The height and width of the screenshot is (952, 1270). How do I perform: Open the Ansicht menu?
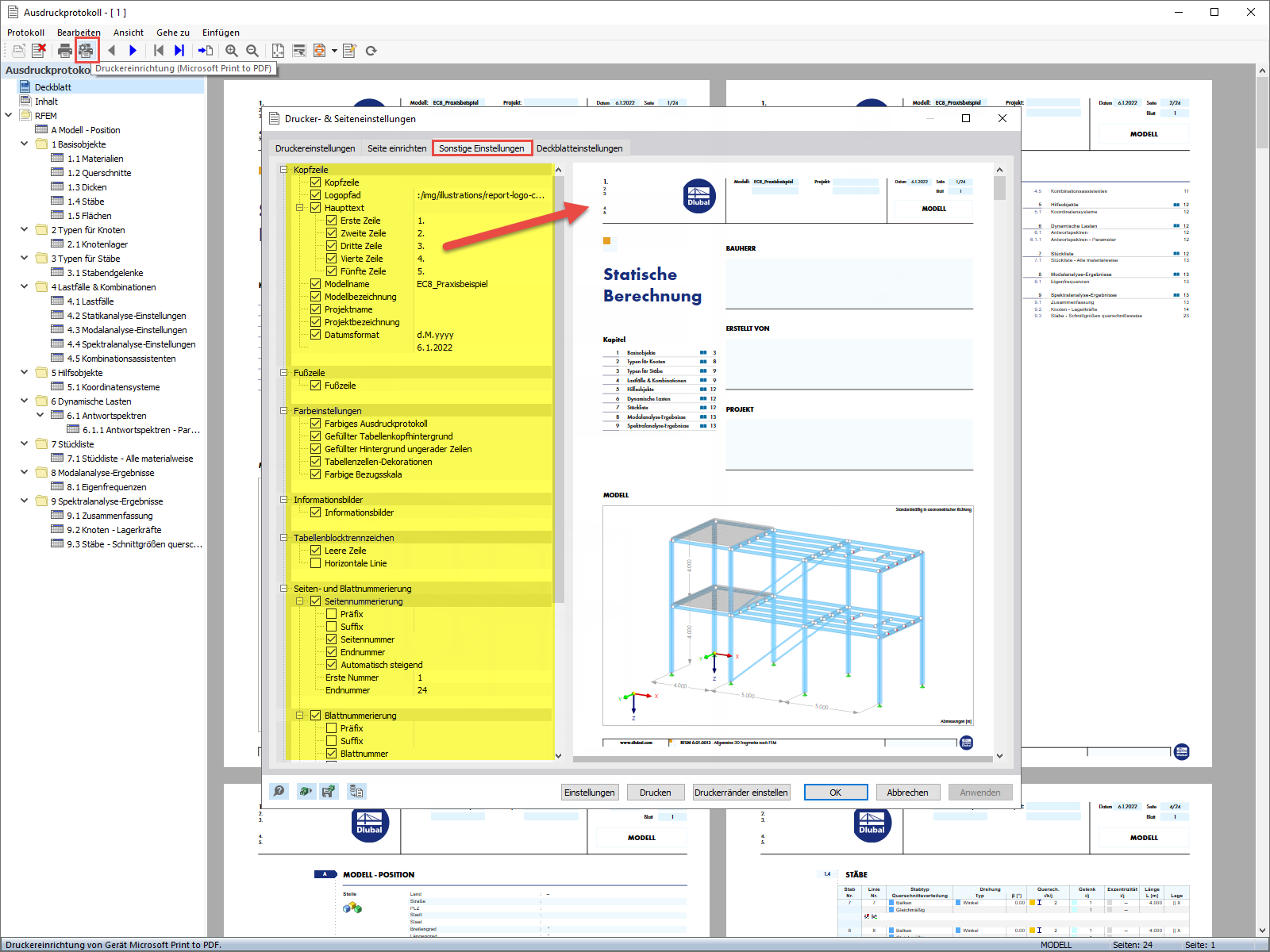click(128, 33)
